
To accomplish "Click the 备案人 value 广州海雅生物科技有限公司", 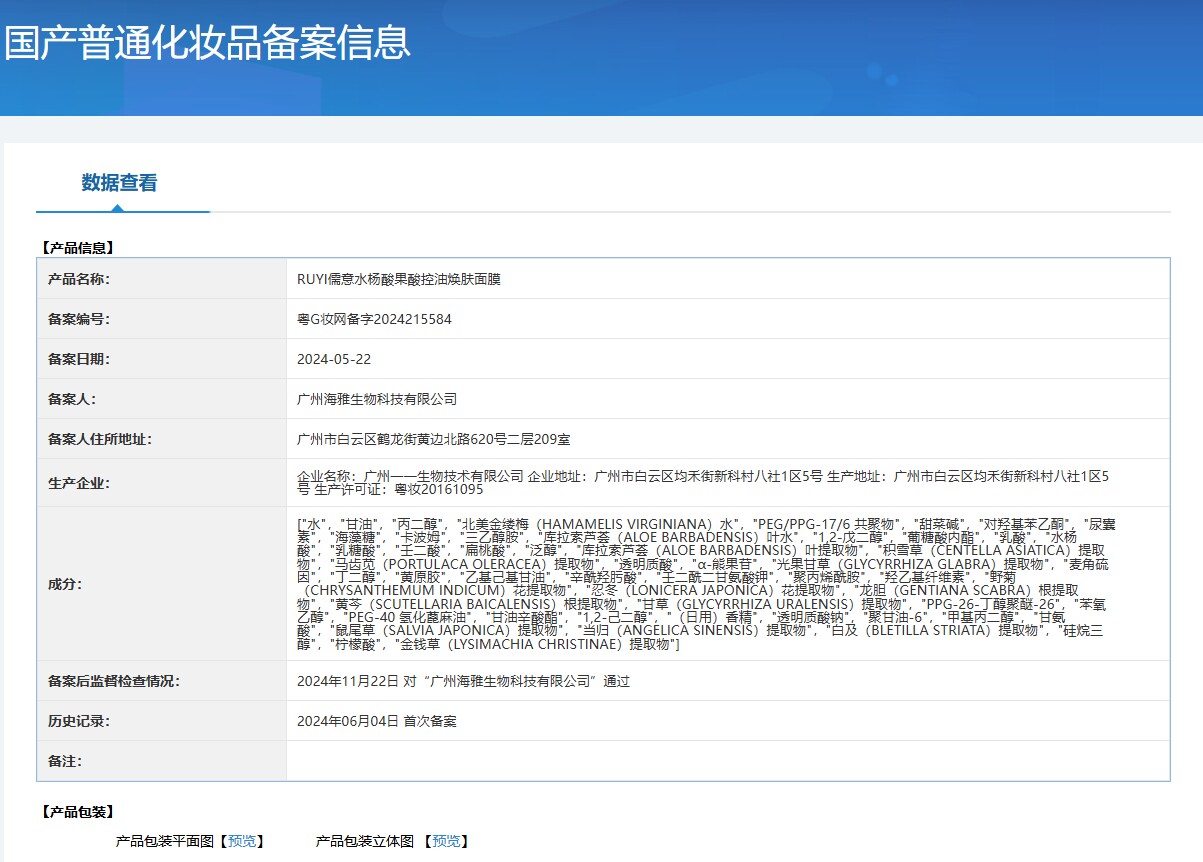I will pos(377,399).
